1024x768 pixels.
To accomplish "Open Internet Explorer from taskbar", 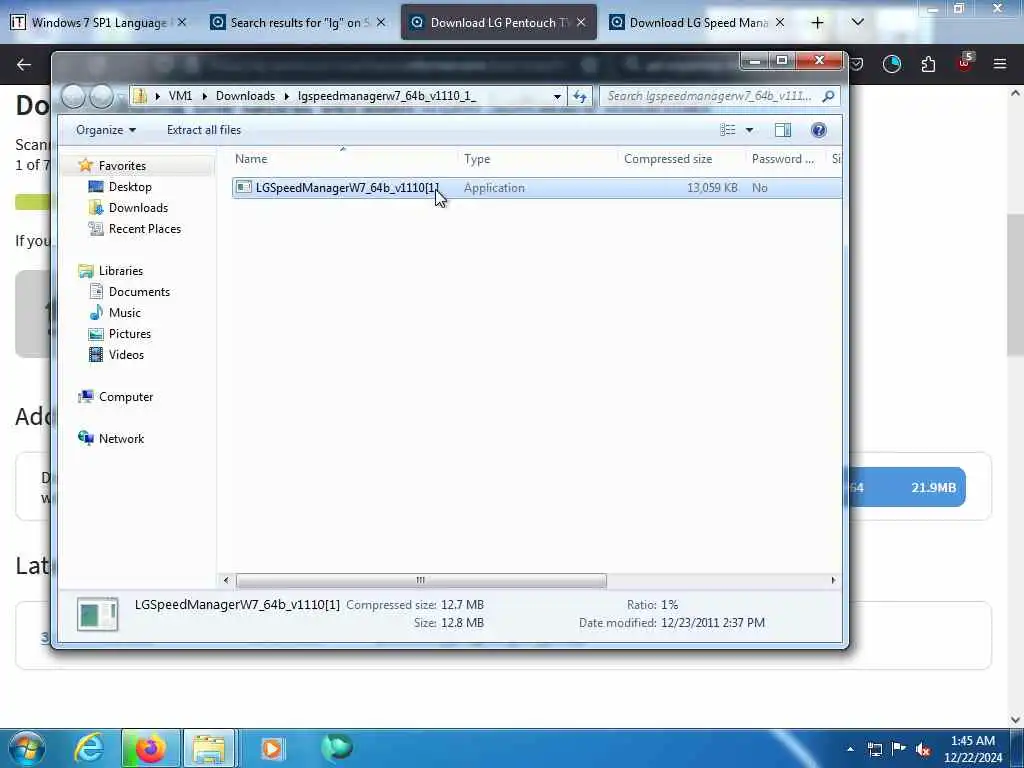I will click(x=89, y=748).
